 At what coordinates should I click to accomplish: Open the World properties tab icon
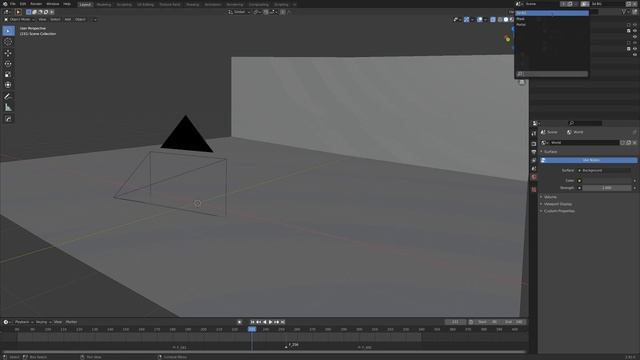click(x=533, y=177)
